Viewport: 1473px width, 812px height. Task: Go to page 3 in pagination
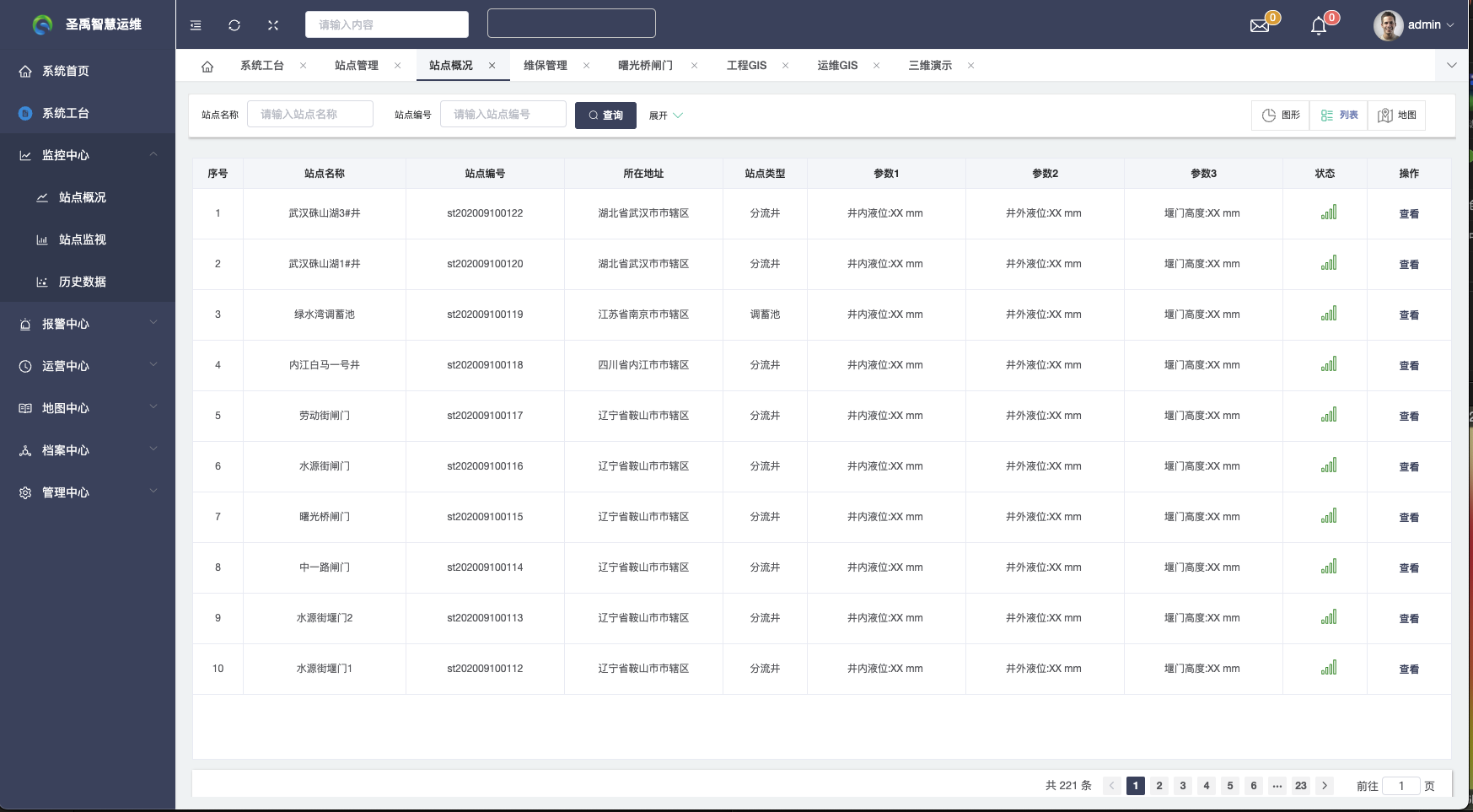(1183, 786)
